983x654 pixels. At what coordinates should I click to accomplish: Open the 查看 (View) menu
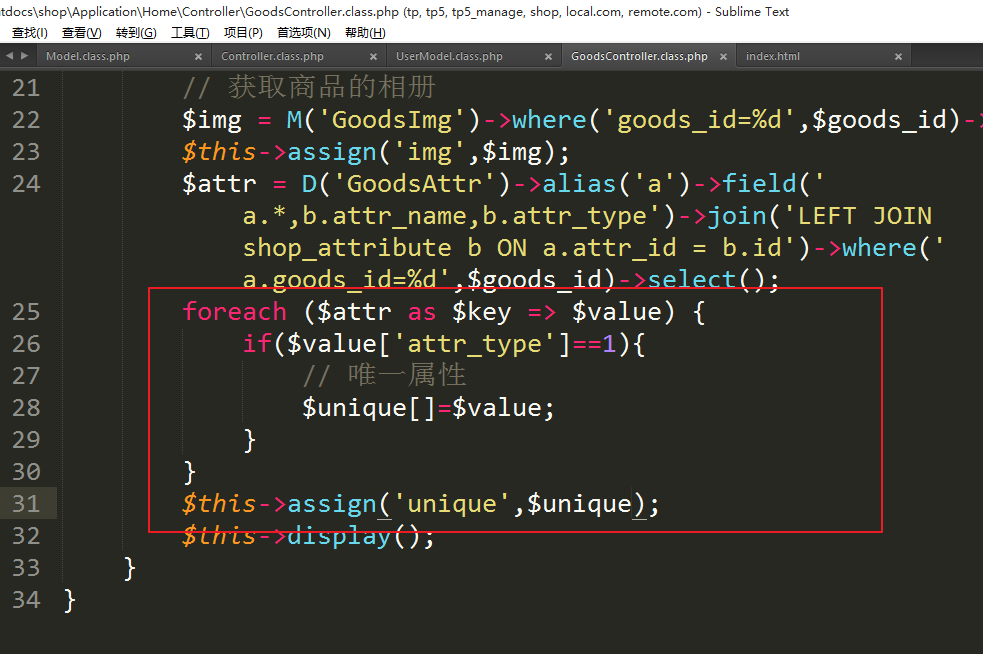point(81,33)
